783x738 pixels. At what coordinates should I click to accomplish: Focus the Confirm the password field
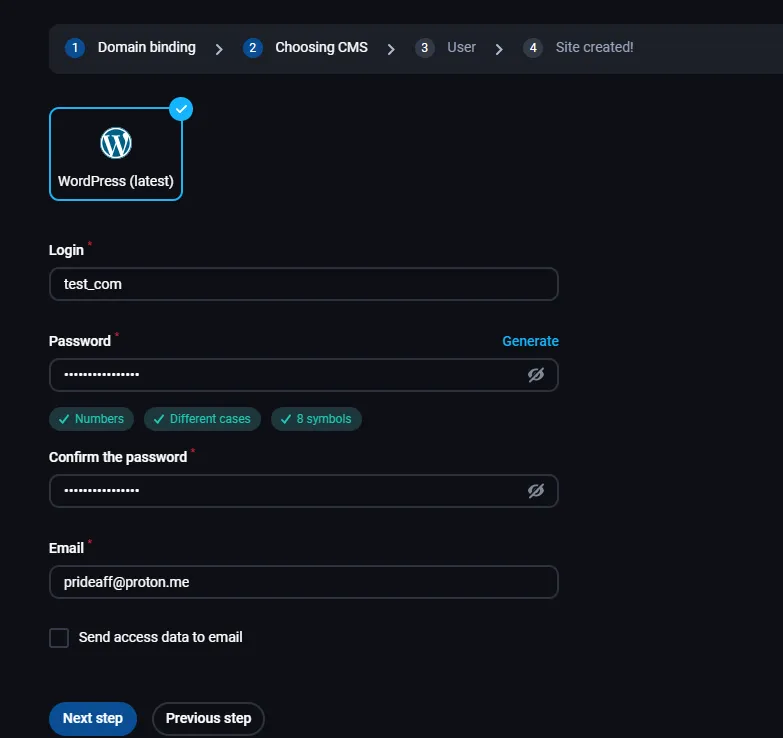(x=304, y=491)
